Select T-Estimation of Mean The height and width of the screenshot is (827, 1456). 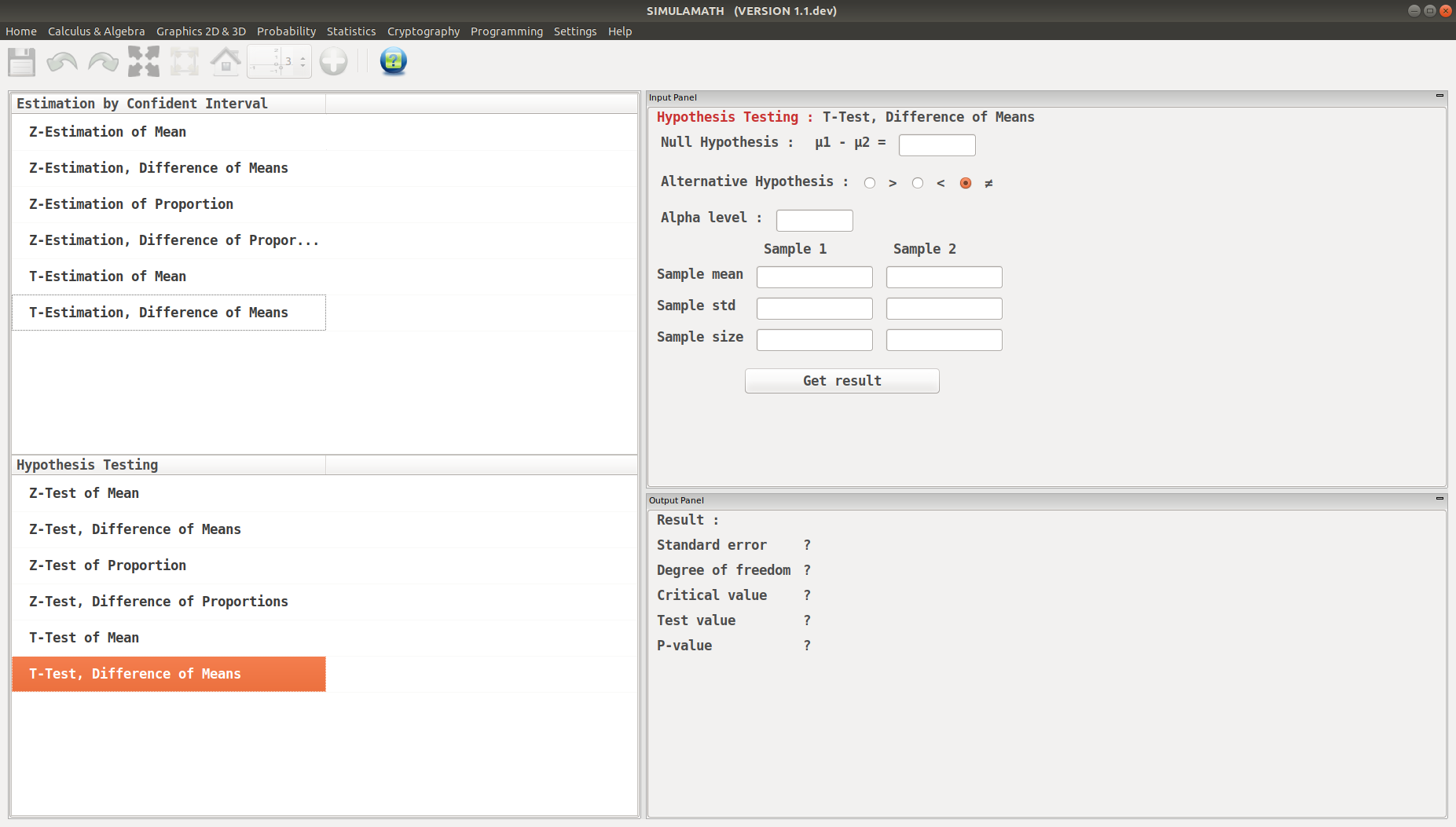click(x=169, y=276)
